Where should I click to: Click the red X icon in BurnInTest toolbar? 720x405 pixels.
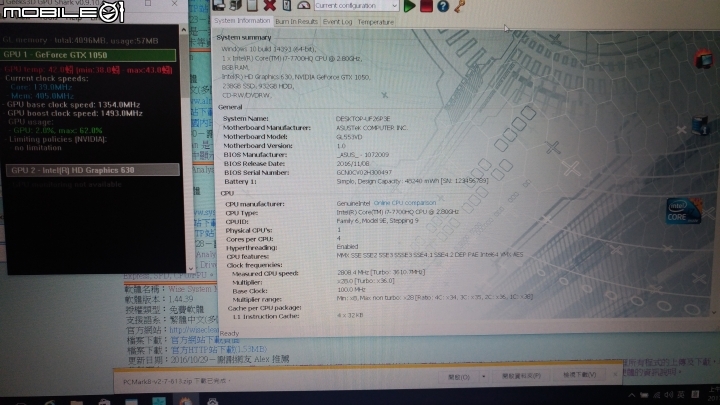click(x=270, y=6)
